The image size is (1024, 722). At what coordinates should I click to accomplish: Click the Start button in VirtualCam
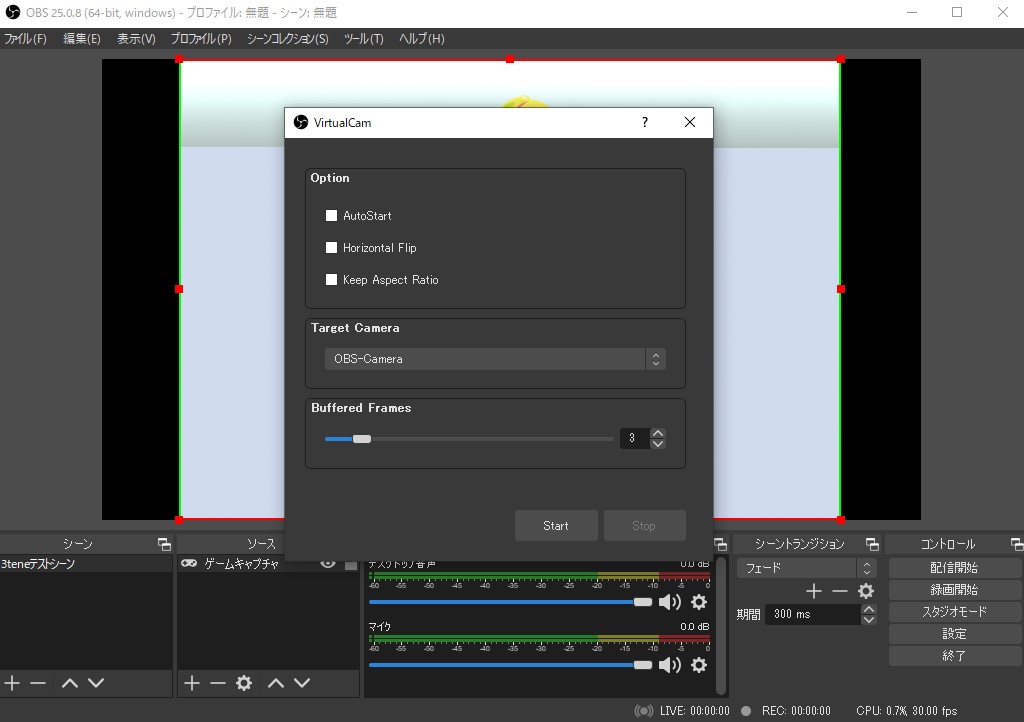556,526
